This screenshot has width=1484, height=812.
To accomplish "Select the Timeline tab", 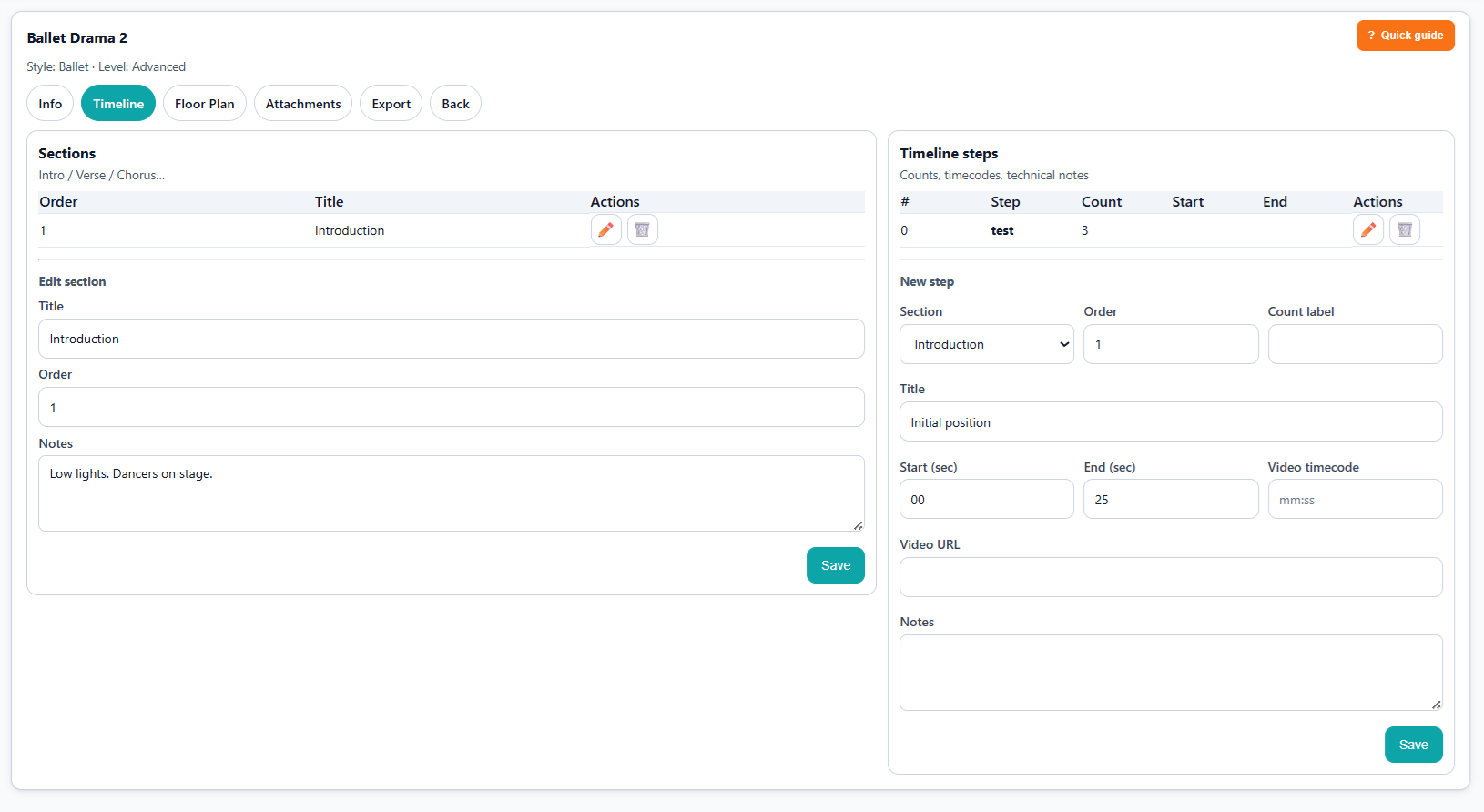I will pos(118,104).
